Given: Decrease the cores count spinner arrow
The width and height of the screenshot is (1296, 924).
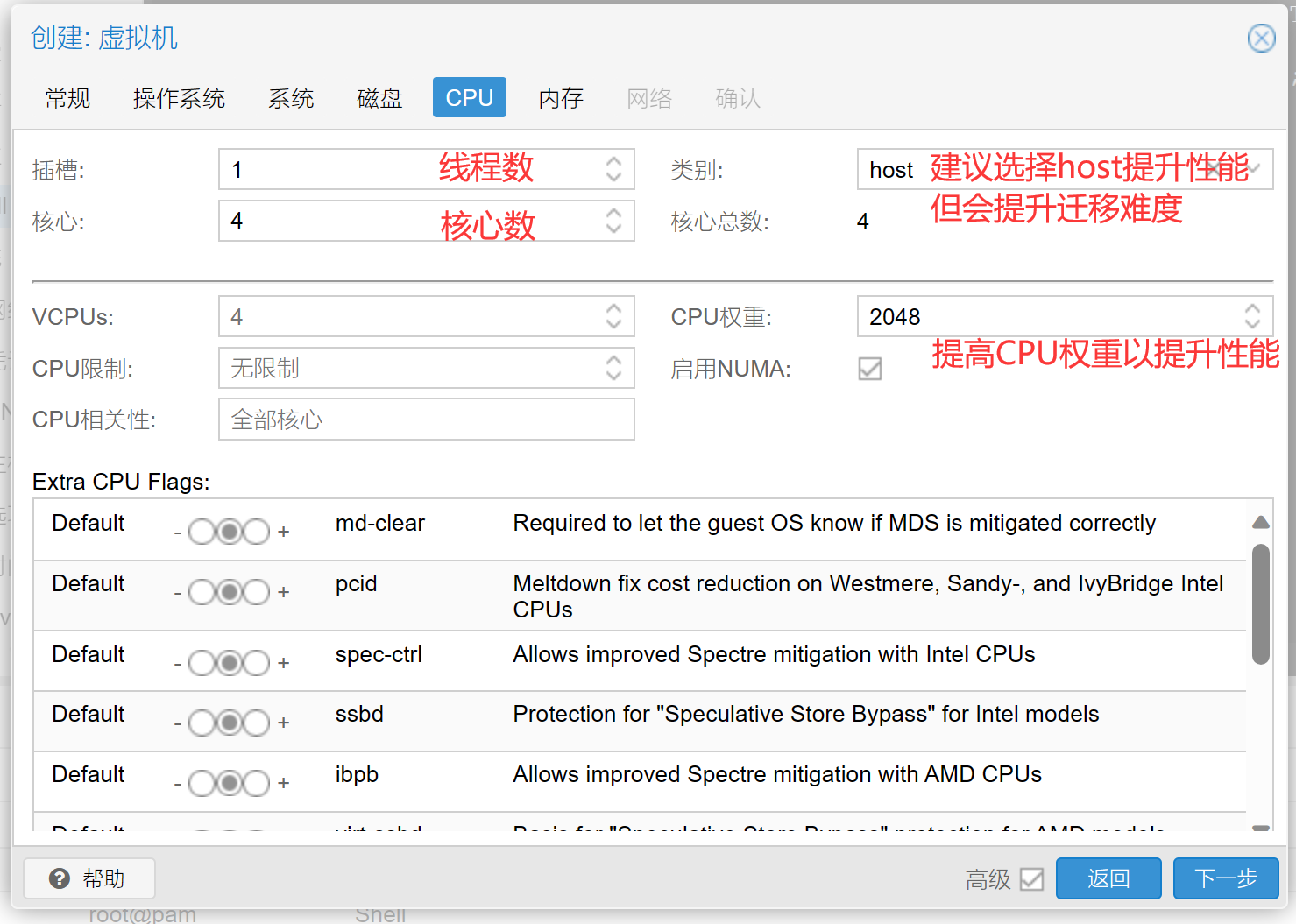Looking at the screenshot, I should [613, 229].
